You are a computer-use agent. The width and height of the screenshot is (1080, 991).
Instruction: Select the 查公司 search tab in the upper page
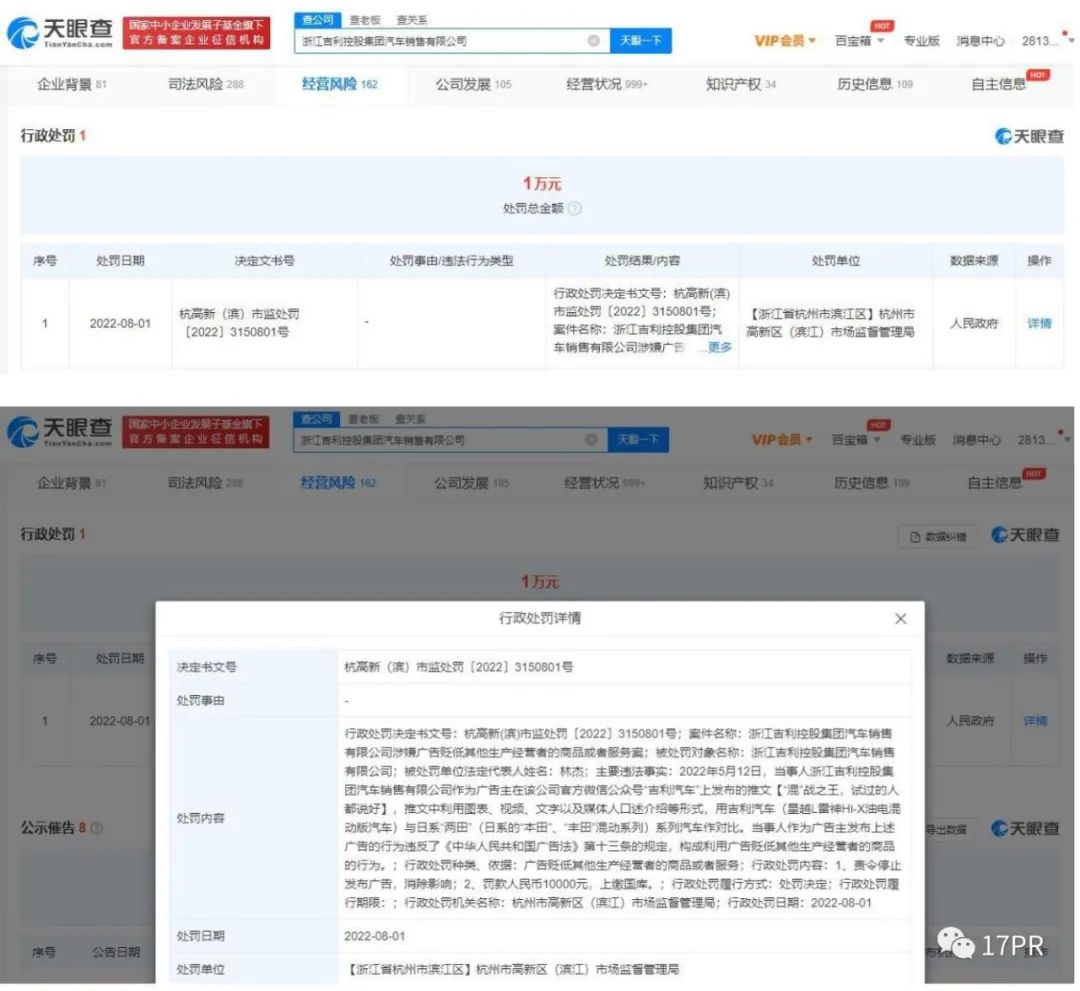click(x=318, y=20)
